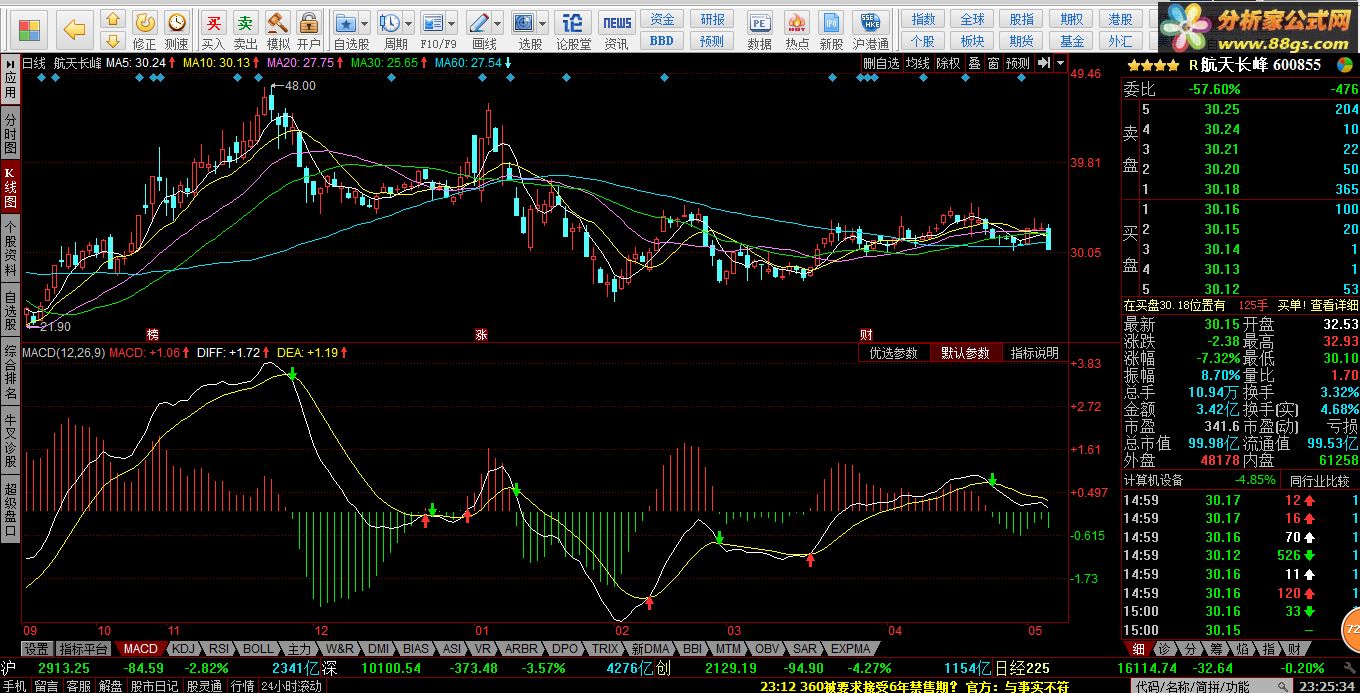The height and width of the screenshot is (693, 1360).
Task: Toggle the 均线 moving-average display
Action: pos(918,62)
